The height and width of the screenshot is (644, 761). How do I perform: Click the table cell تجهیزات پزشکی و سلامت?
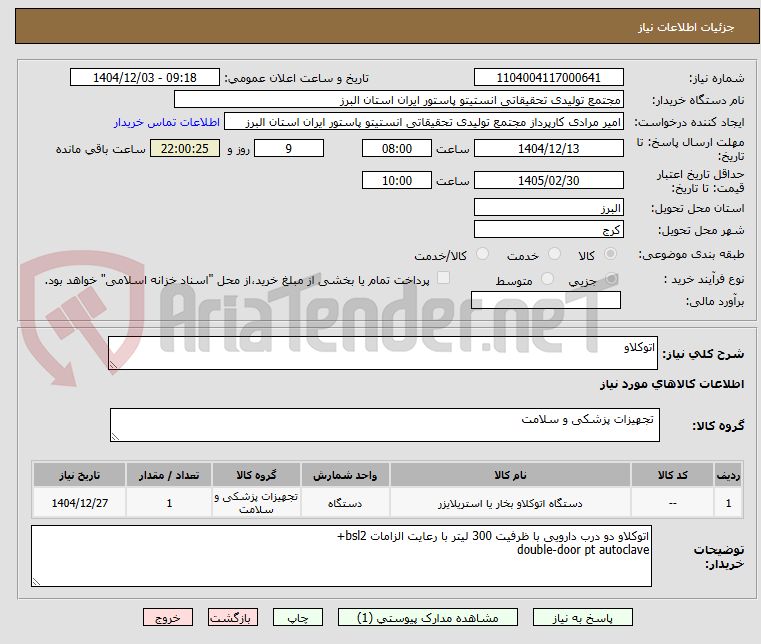pyautogui.click(x=256, y=503)
